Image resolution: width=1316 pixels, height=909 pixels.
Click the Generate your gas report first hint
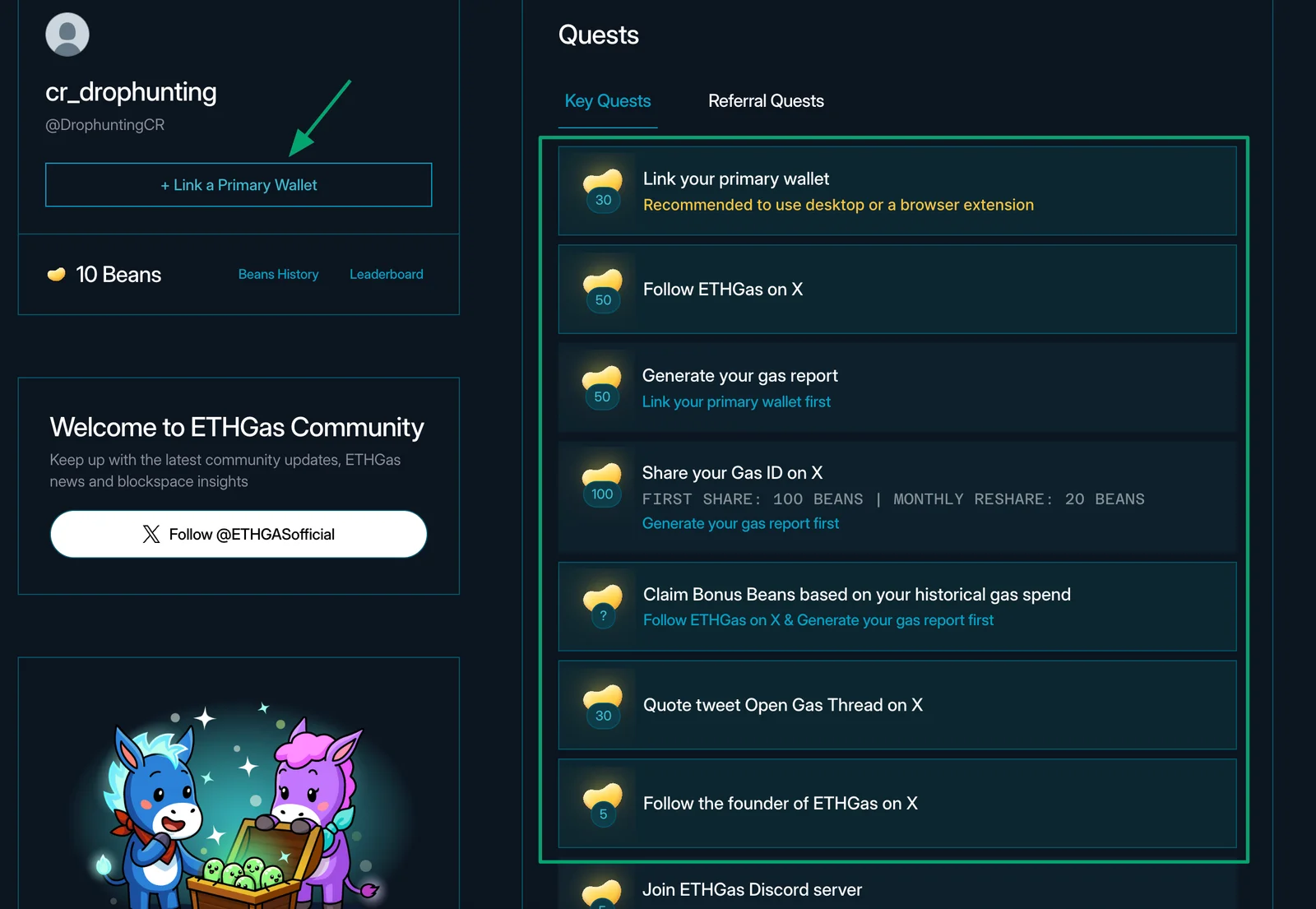point(740,524)
